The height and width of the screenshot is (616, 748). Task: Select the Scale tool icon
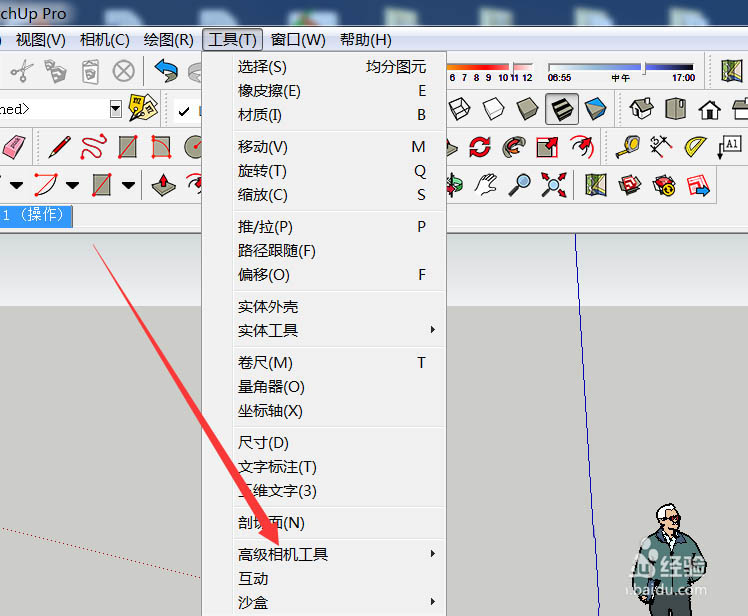547,146
